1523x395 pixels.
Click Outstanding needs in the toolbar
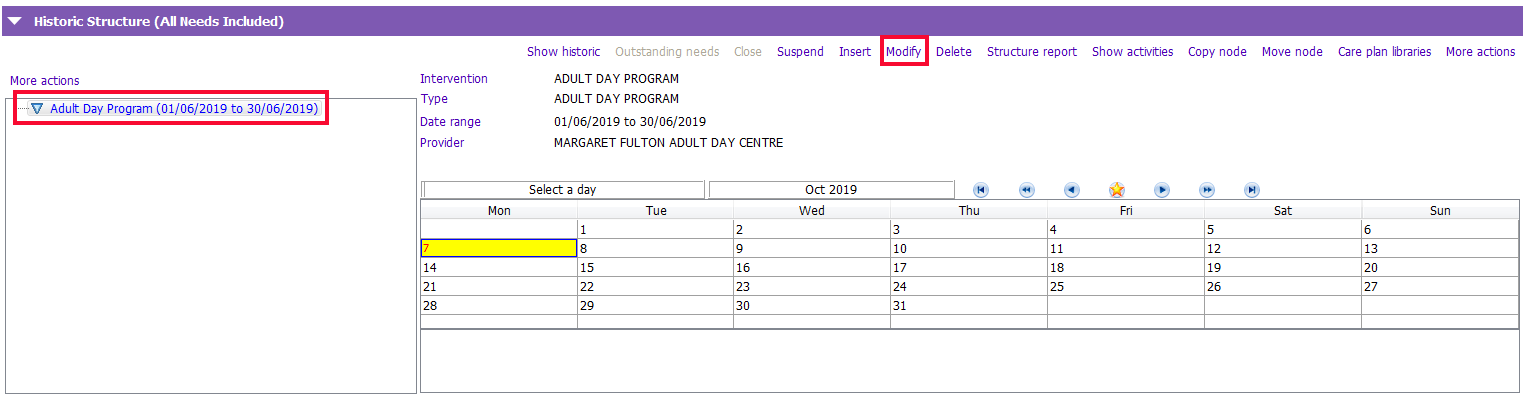667,52
